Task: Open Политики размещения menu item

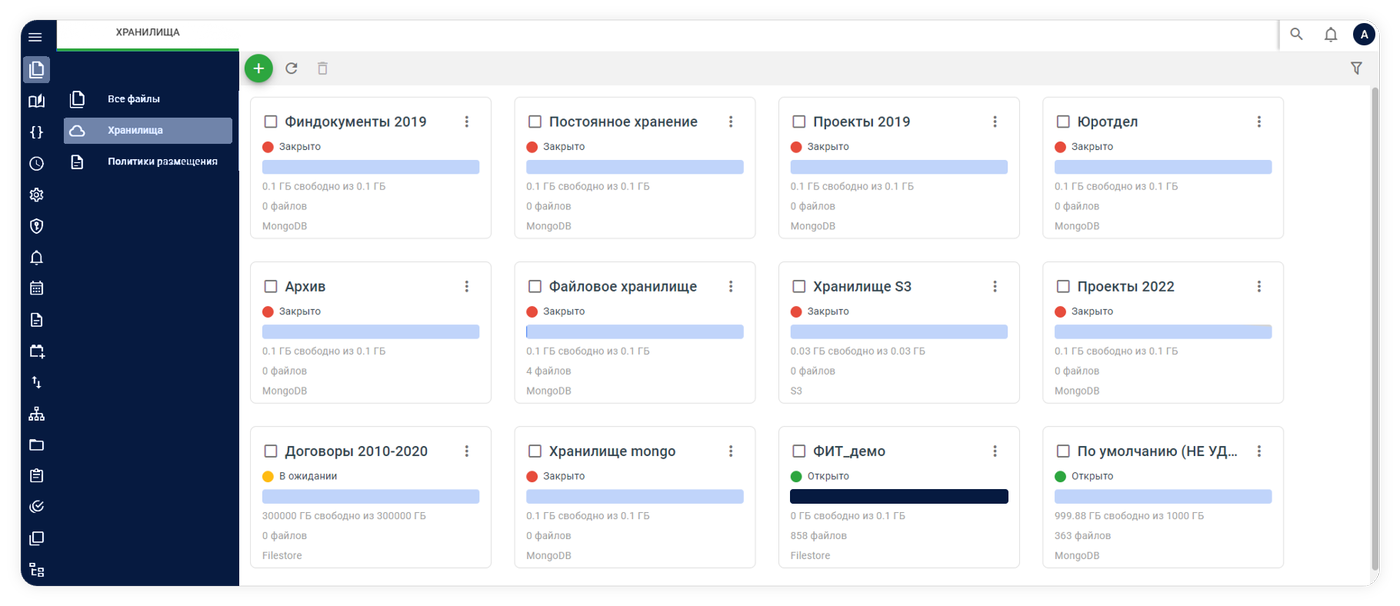Action: click(162, 161)
